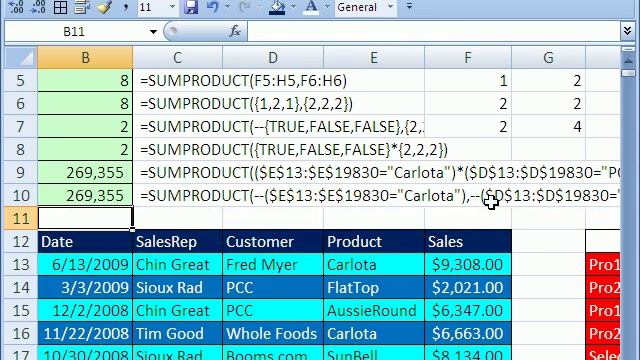Click cell F5 showing 1
This screenshot has width=640, height=360.
click(x=468, y=81)
